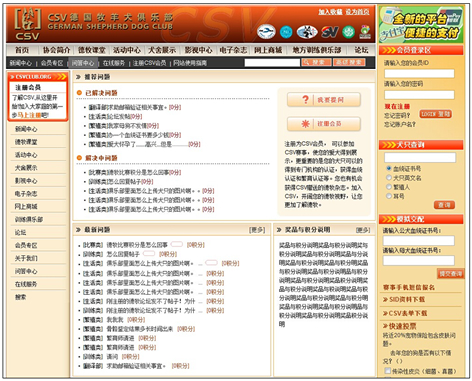Click the light blue circular partner icon

click(286, 32)
